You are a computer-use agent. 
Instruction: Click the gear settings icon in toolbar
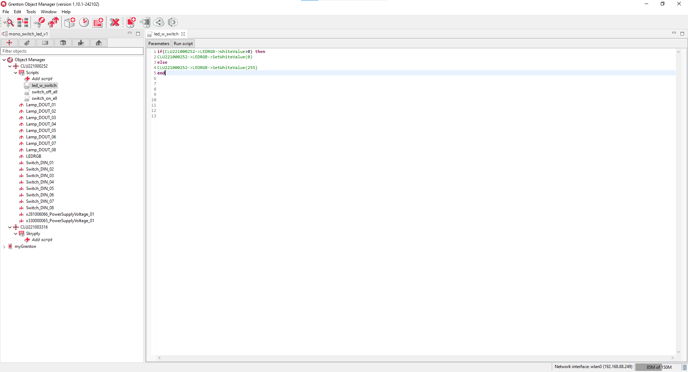pos(172,22)
